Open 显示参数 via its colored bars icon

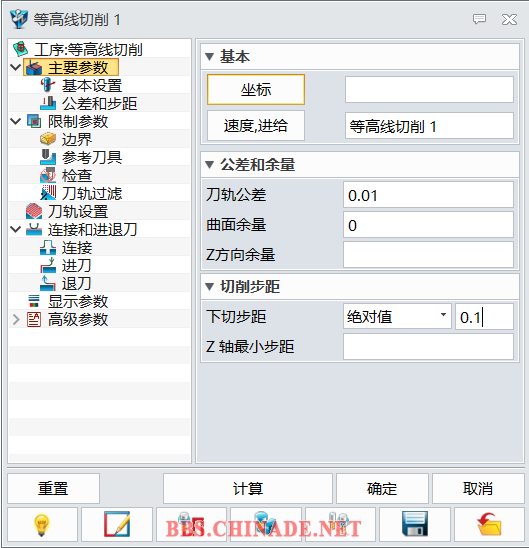[34, 301]
